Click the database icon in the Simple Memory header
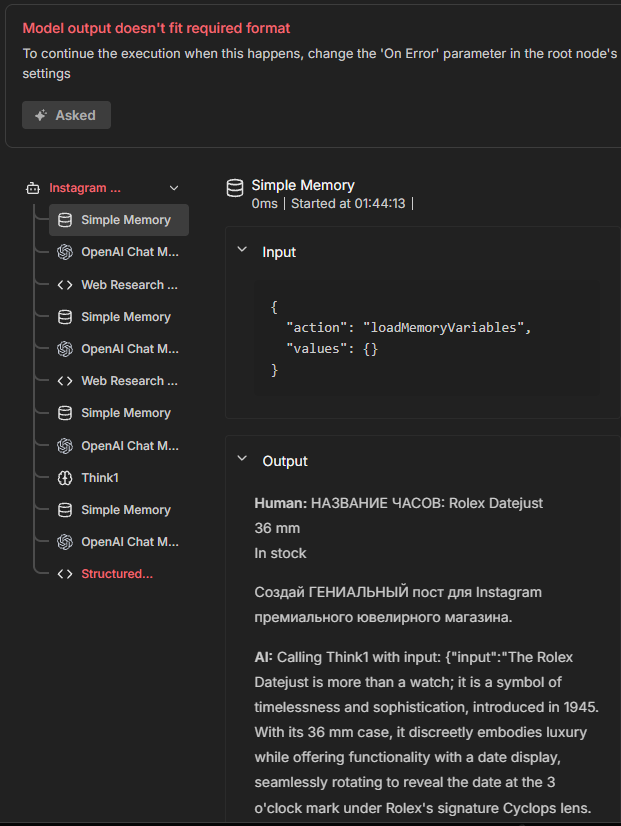The width and height of the screenshot is (621, 826). [x=235, y=187]
